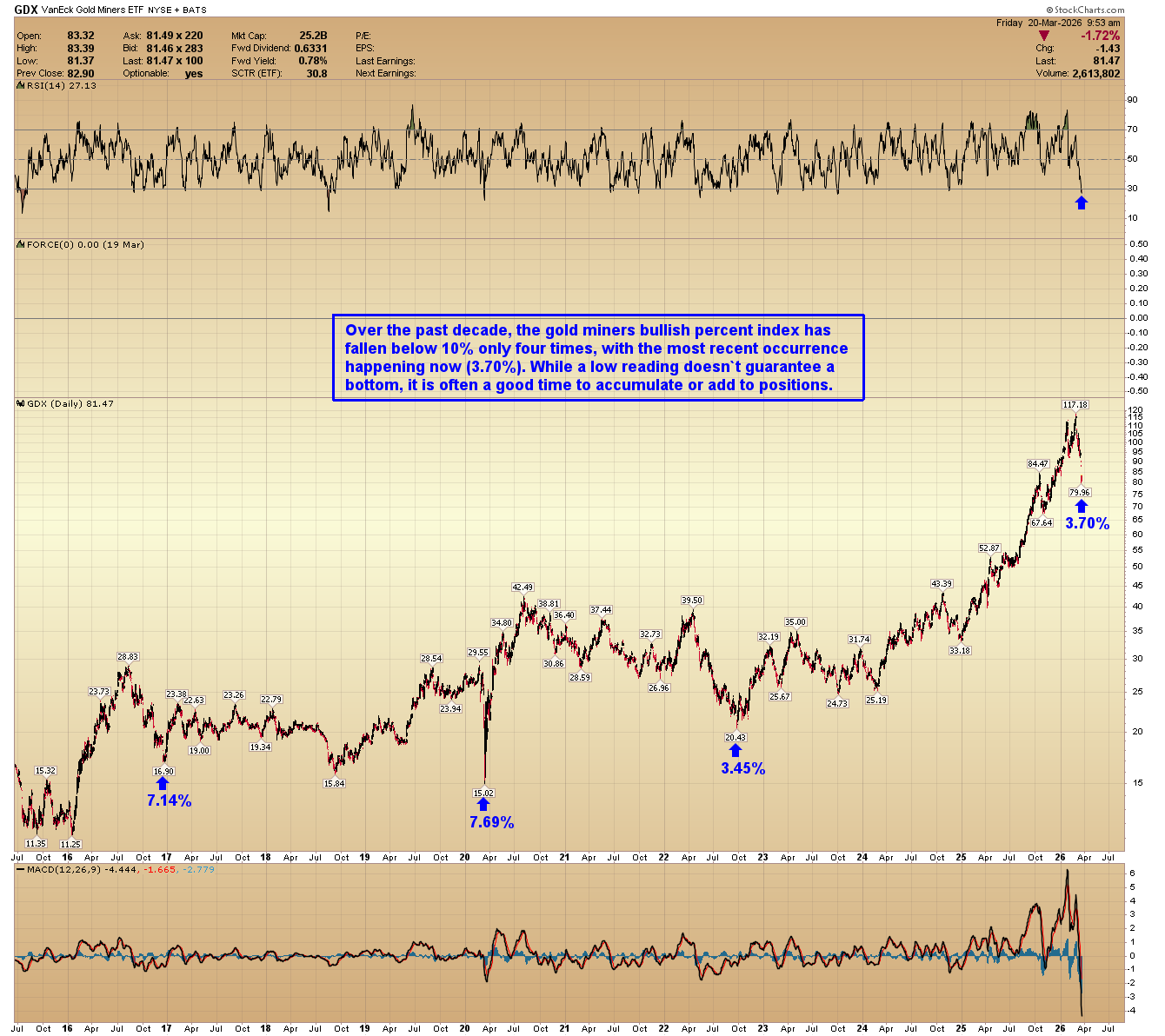Click the price label 84.47
Viewport: 1165px width, 1036px height.
click(x=1038, y=463)
